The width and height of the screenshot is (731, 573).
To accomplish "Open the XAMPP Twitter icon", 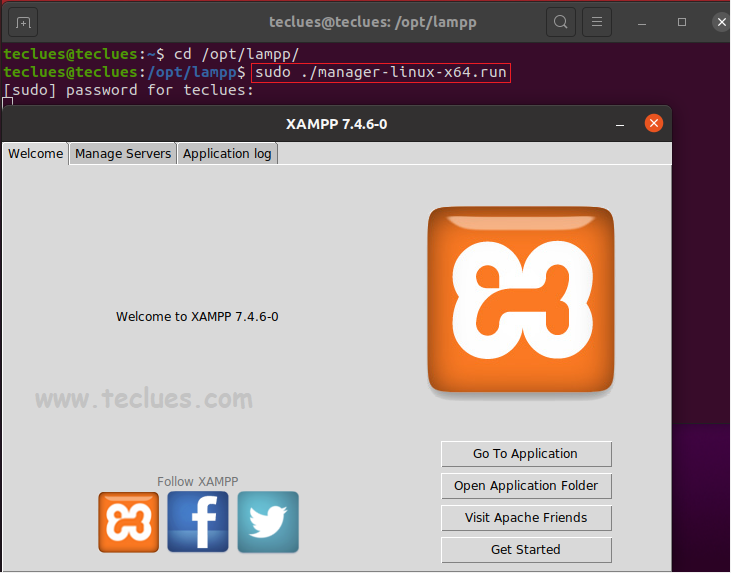I will pyautogui.click(x=268, y=522).
